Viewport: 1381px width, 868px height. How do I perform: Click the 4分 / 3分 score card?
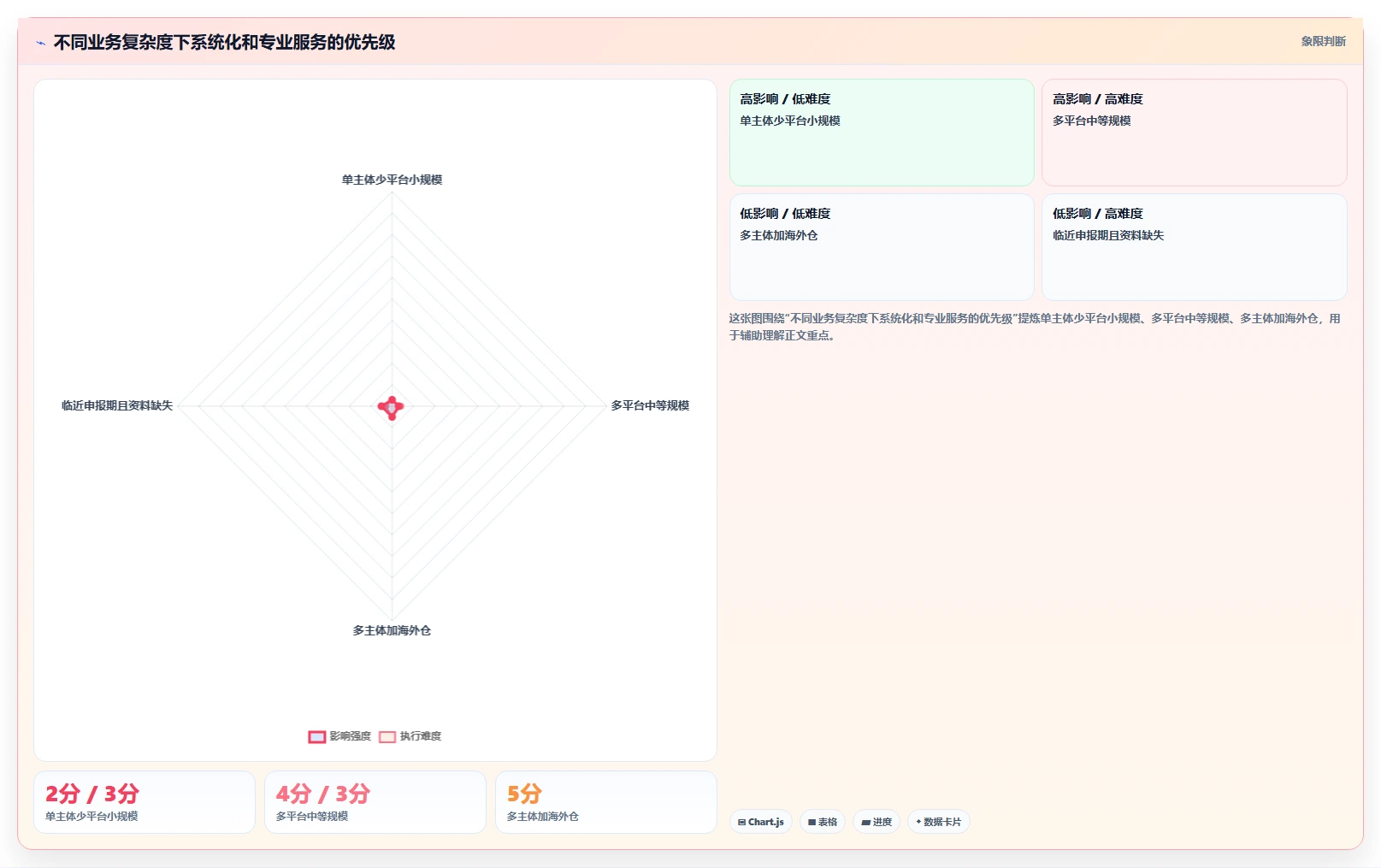click(375, 802)
